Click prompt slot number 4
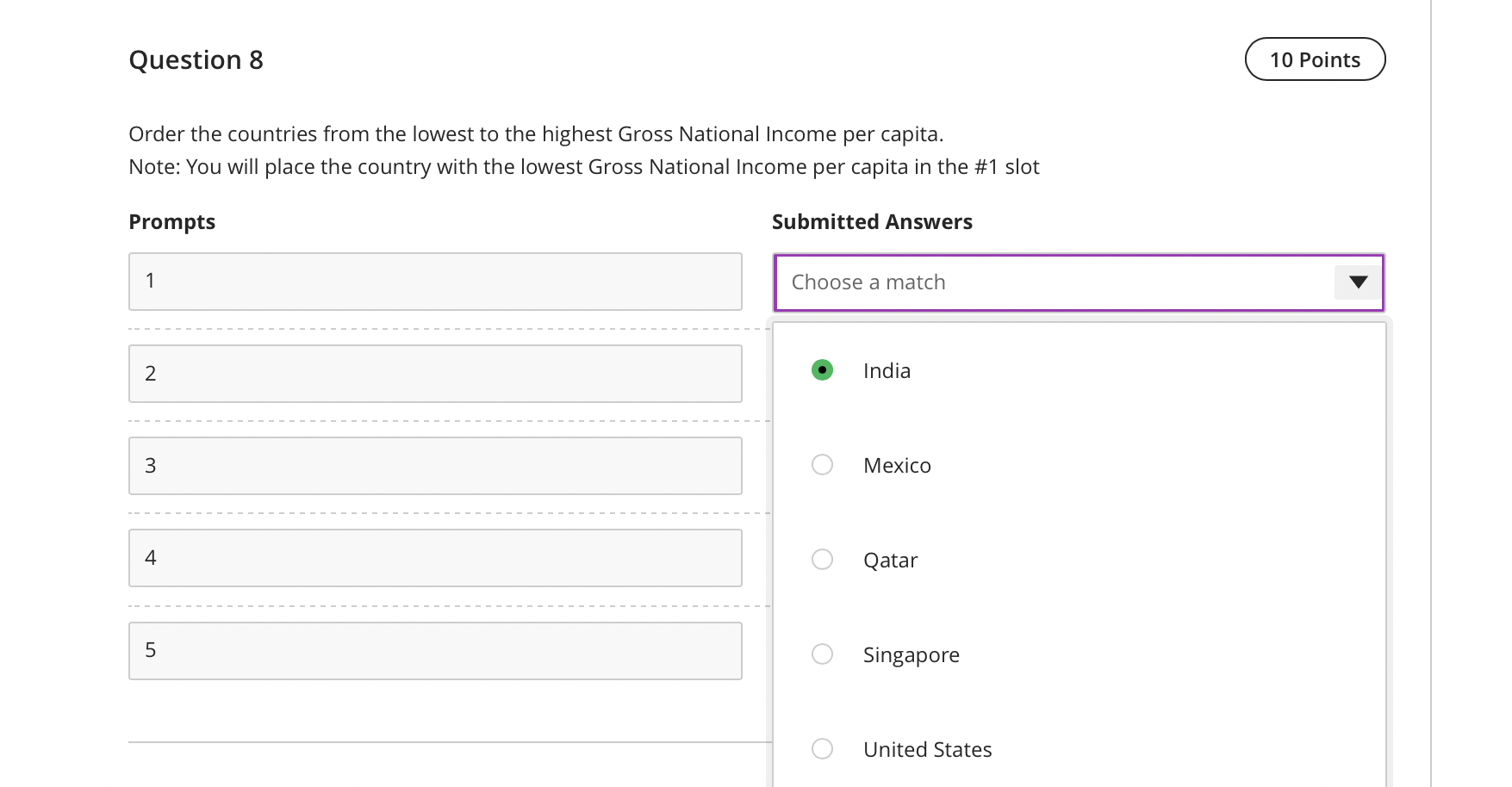This screenshot has width=1512, height=787. point(435,558)
